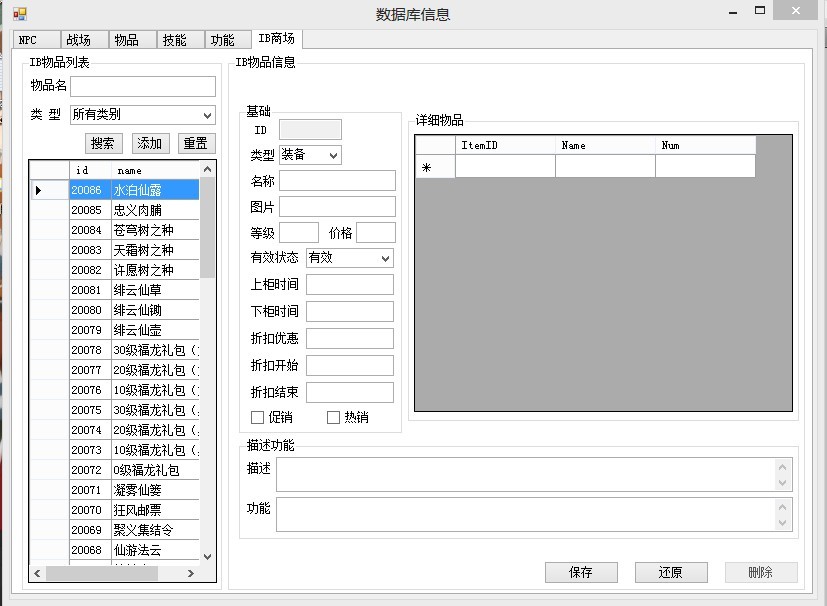Maximize the 数据库信息 window
Screen dimensions: 827x606
pyautogui.click(x=760, y=11)
